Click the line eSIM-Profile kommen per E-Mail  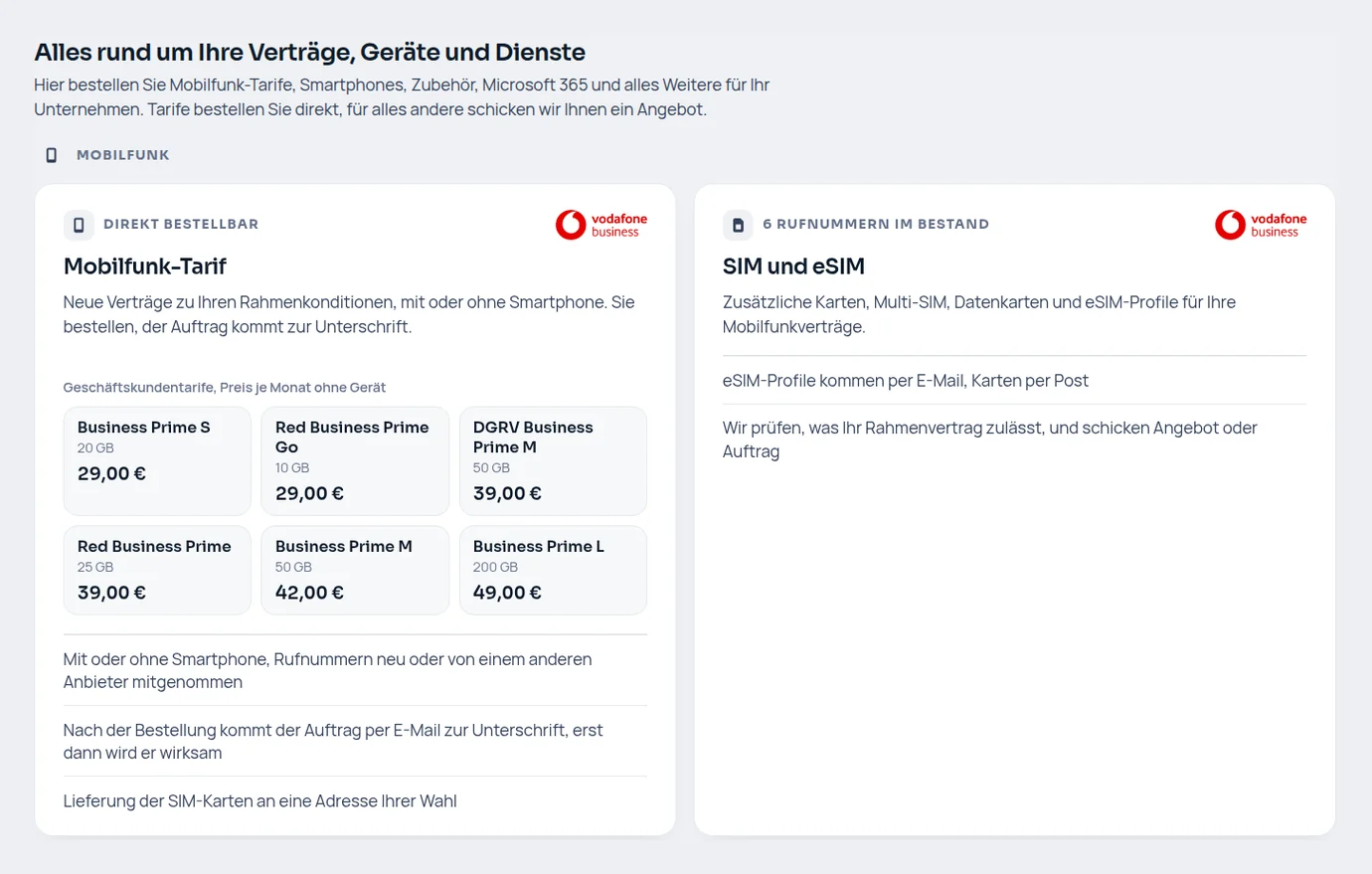click(906, 380)
